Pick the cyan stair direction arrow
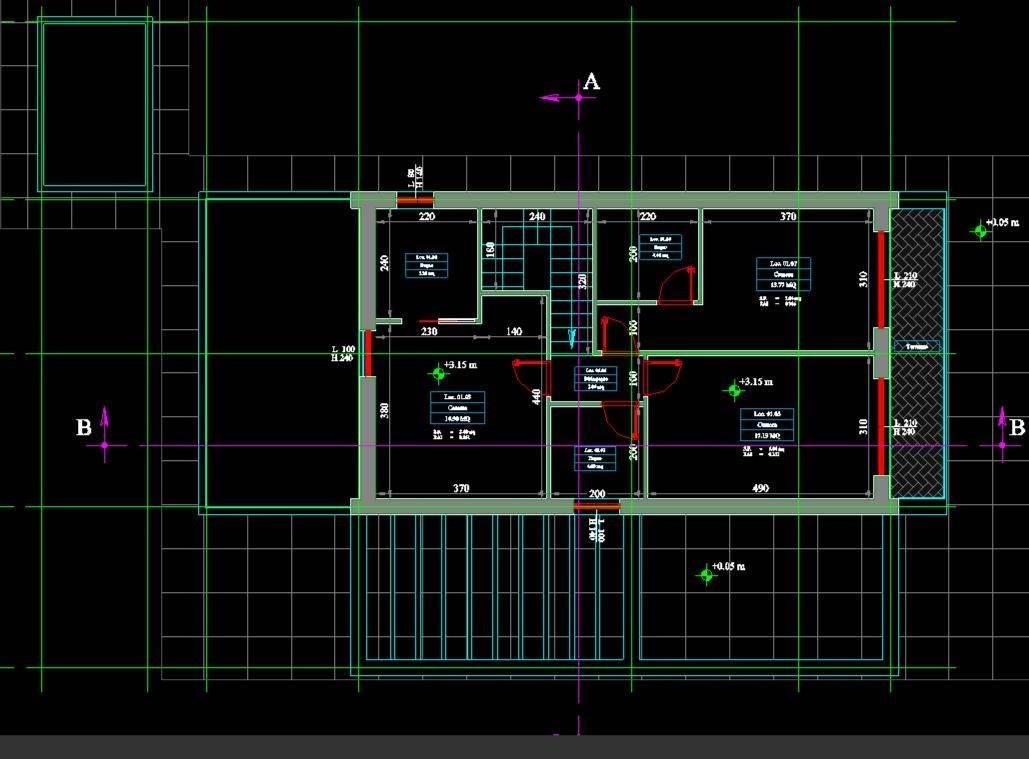The height and width of the screenshot is (759, 1029). [571, 338]
